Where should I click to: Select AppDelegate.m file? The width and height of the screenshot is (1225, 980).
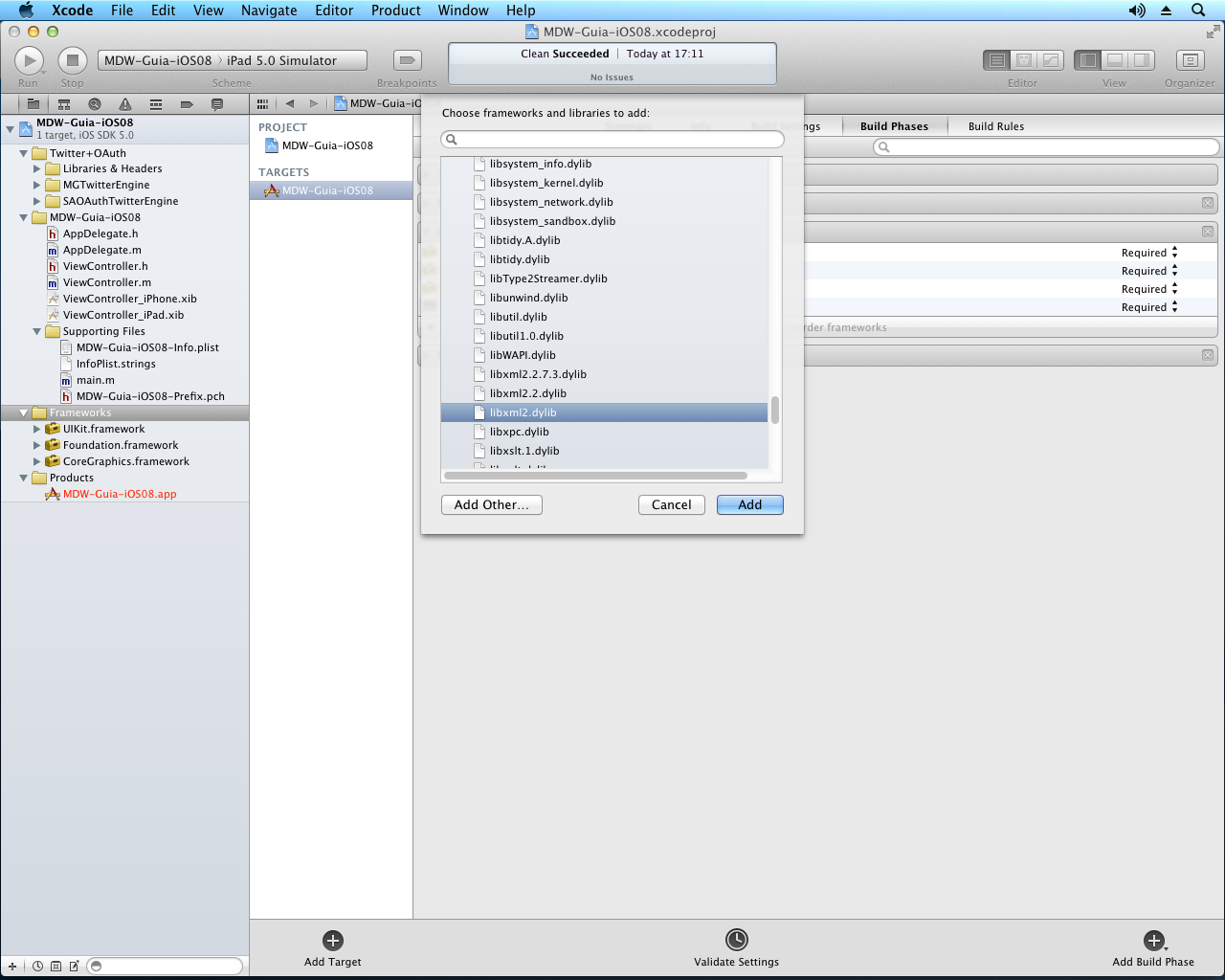click(101, 250)
